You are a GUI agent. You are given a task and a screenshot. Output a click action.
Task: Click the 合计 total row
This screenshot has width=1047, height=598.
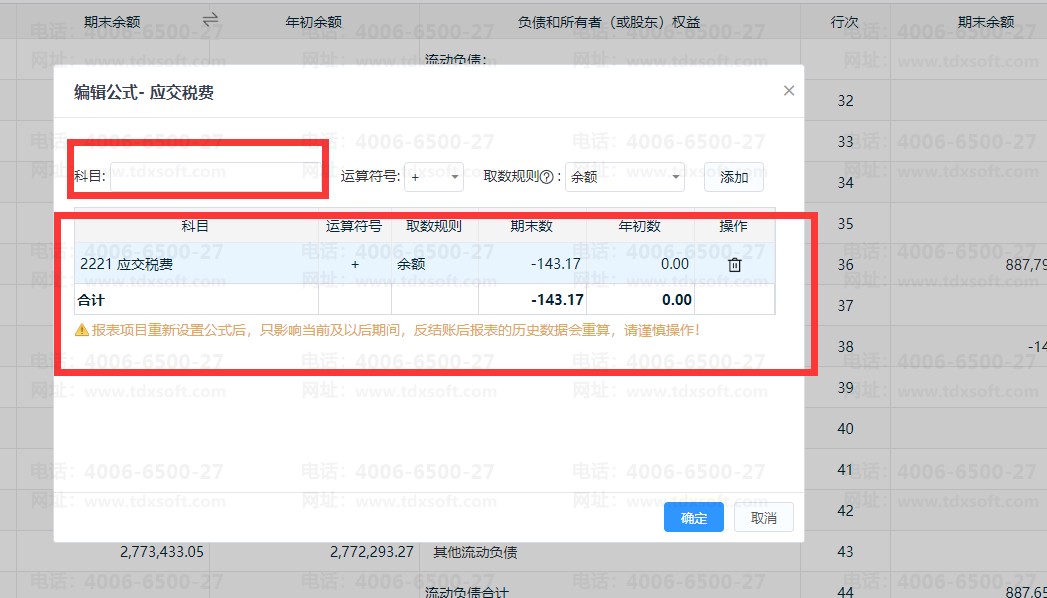pos(425,300)
